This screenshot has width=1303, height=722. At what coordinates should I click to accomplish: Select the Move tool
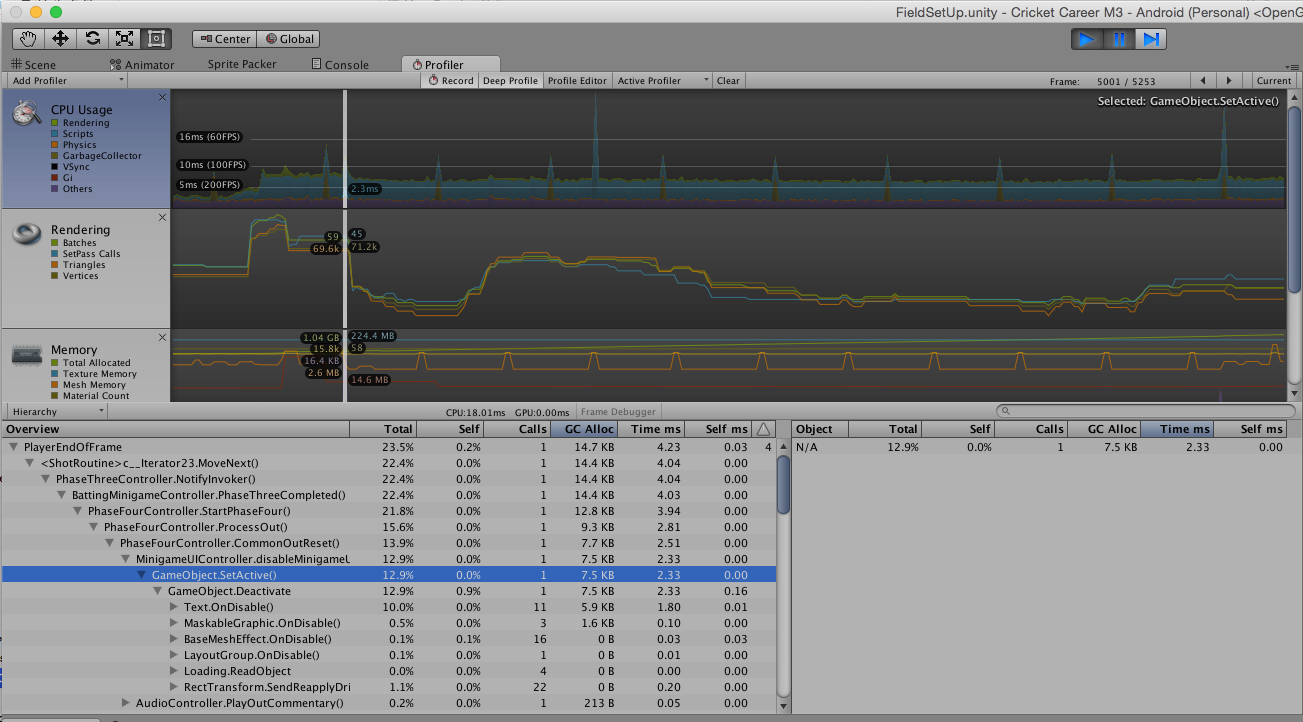click(x=60, y=38)
